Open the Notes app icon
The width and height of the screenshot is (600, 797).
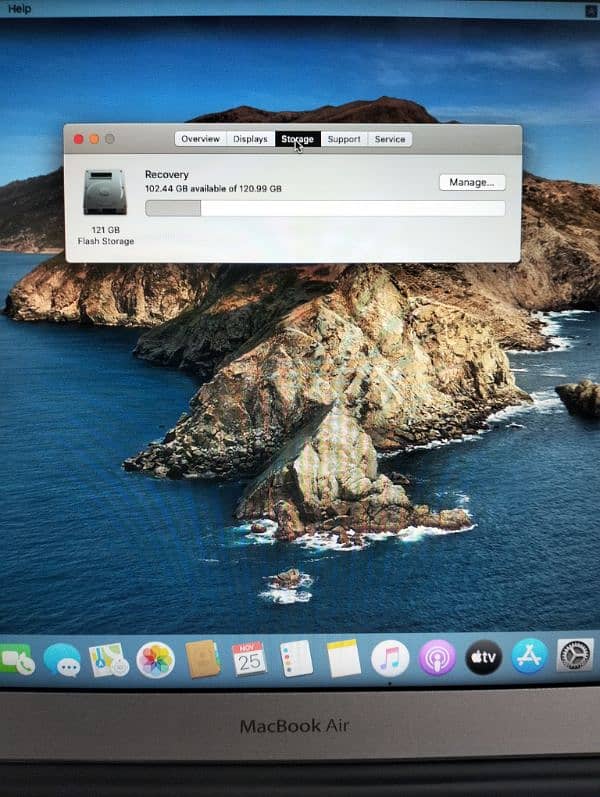click(x=343, y=658)
